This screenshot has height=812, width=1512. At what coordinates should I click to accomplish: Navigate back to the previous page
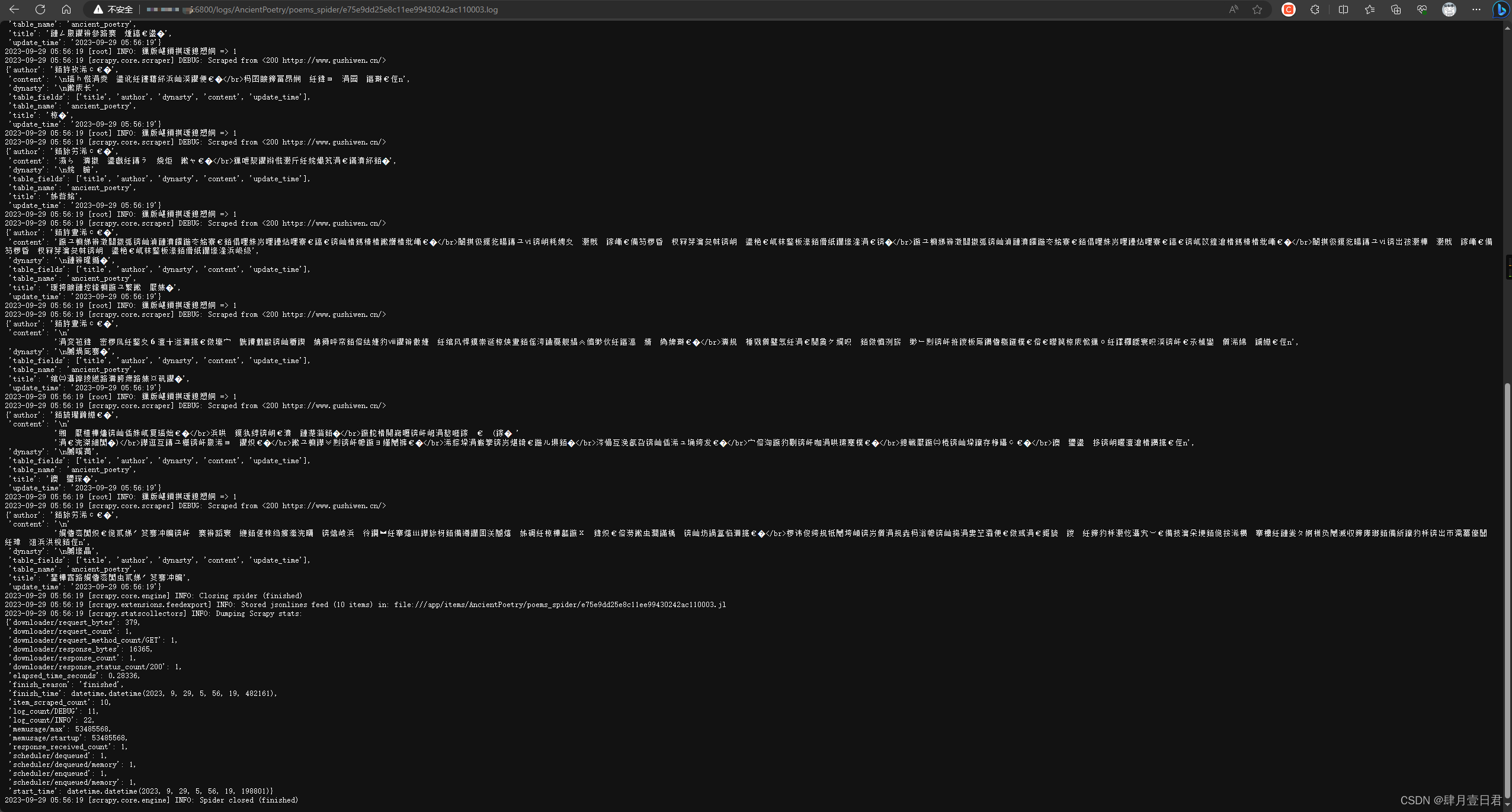(x=15, y=9)
